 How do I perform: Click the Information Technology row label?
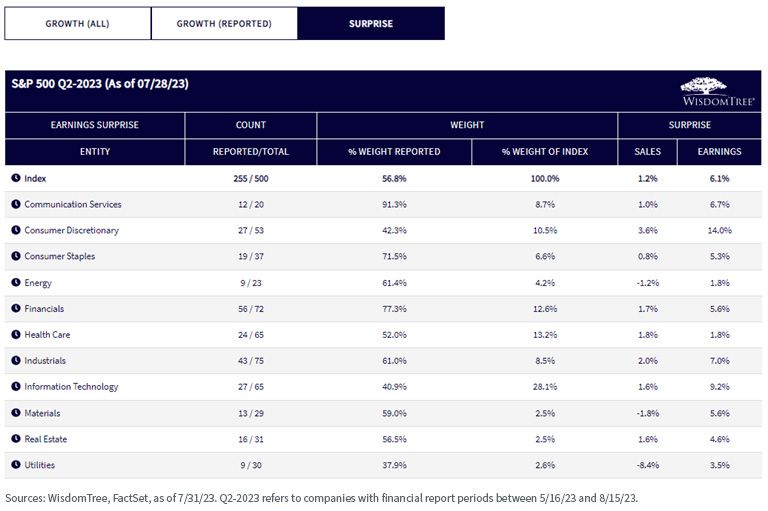72,387
